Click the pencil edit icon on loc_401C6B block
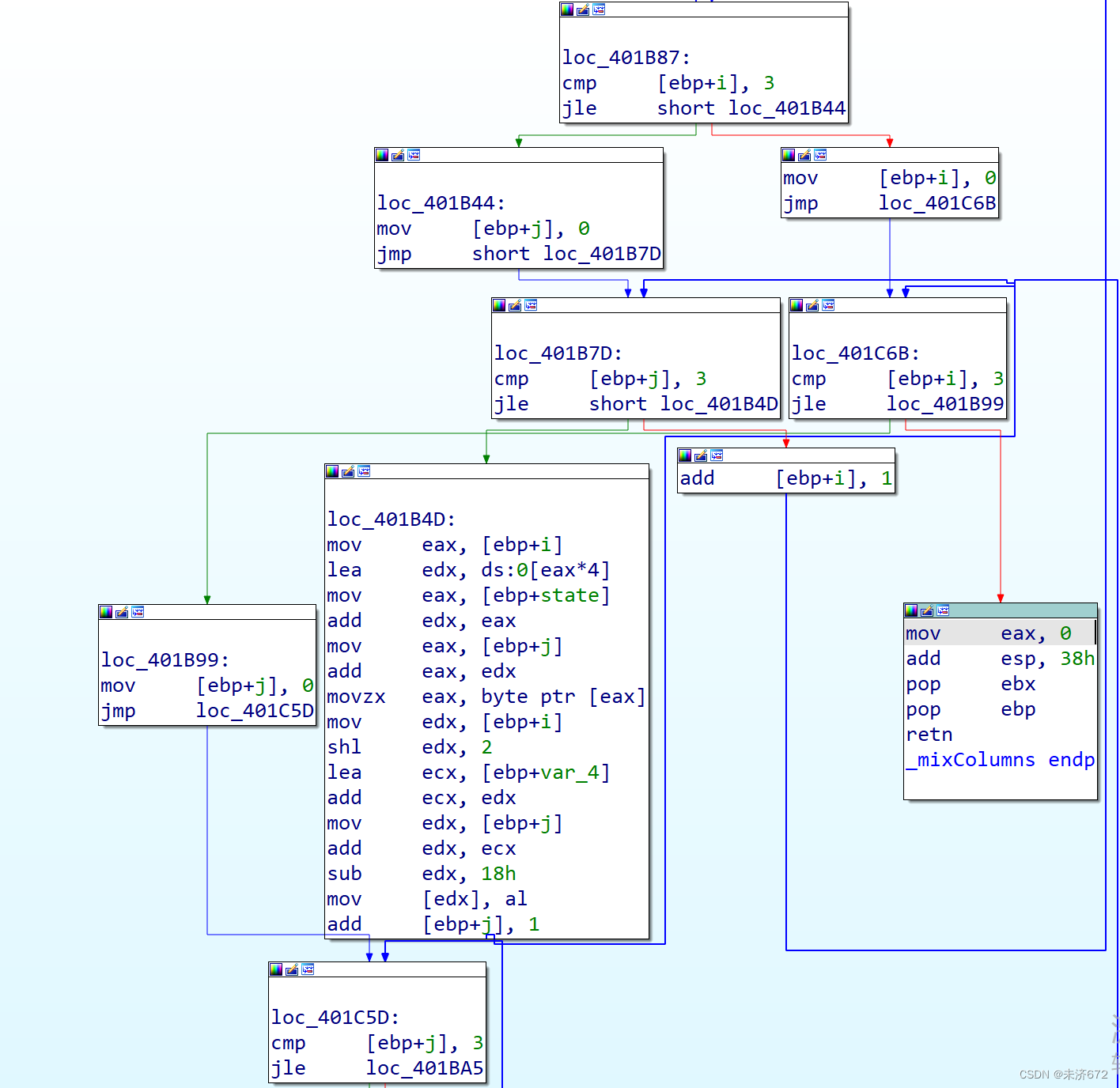1120x1088 pixels. tap(812, 305)
